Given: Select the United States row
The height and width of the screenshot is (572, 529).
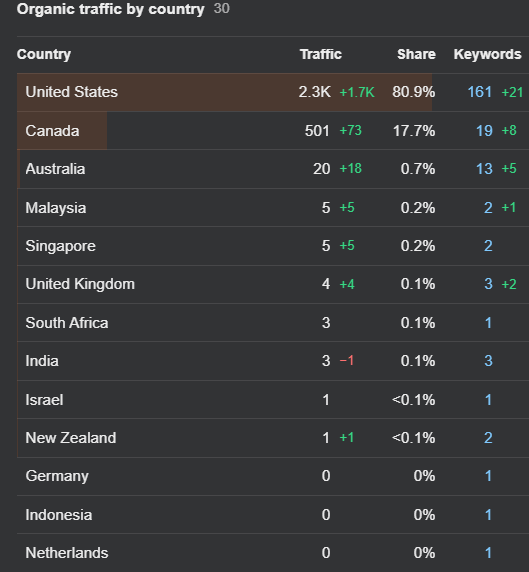Looking at the screenshot, I should click(273, 92).
